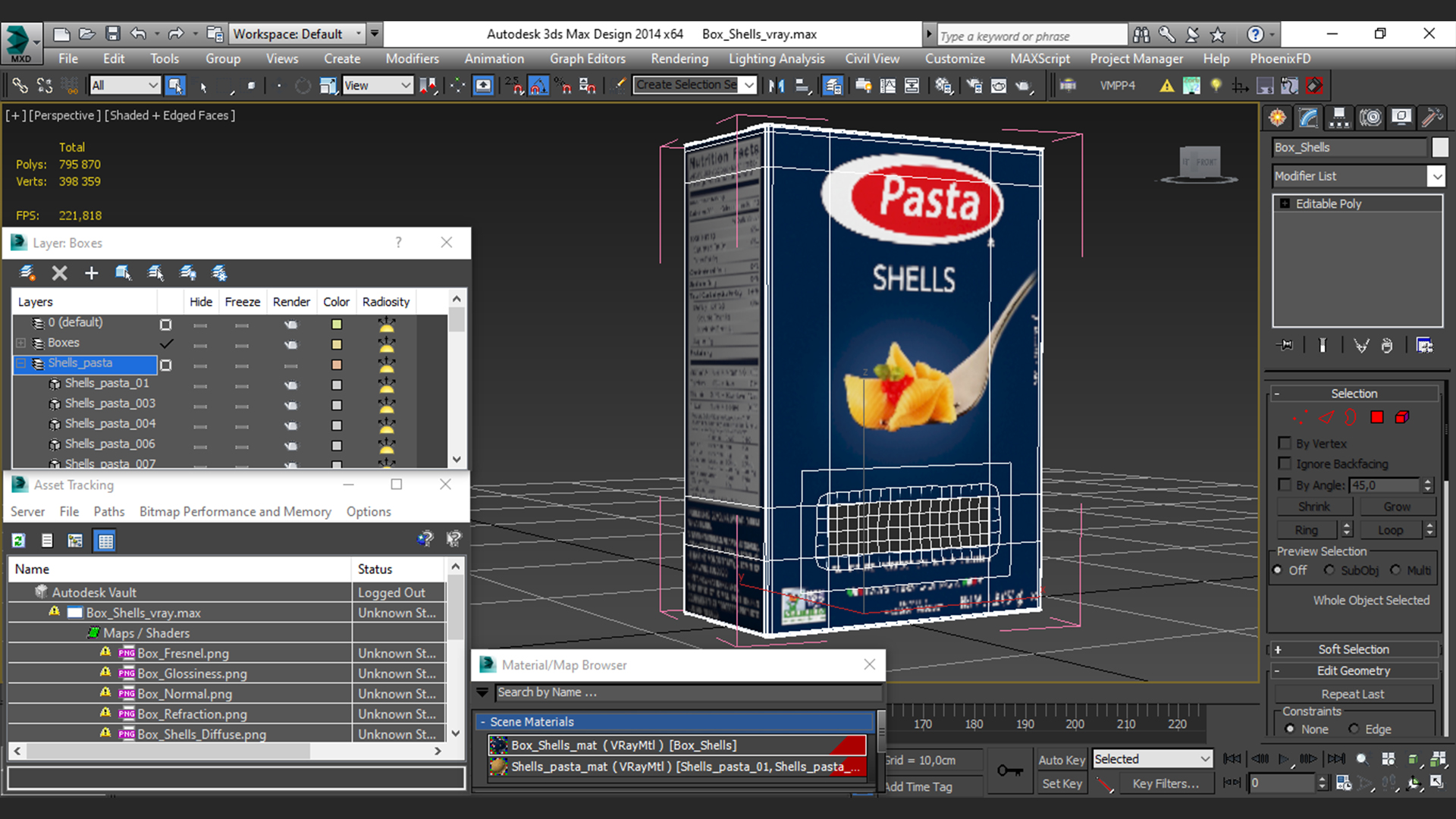
Task: Enable the Ignore Backfacing checkbox
Action: point(1285,463)
